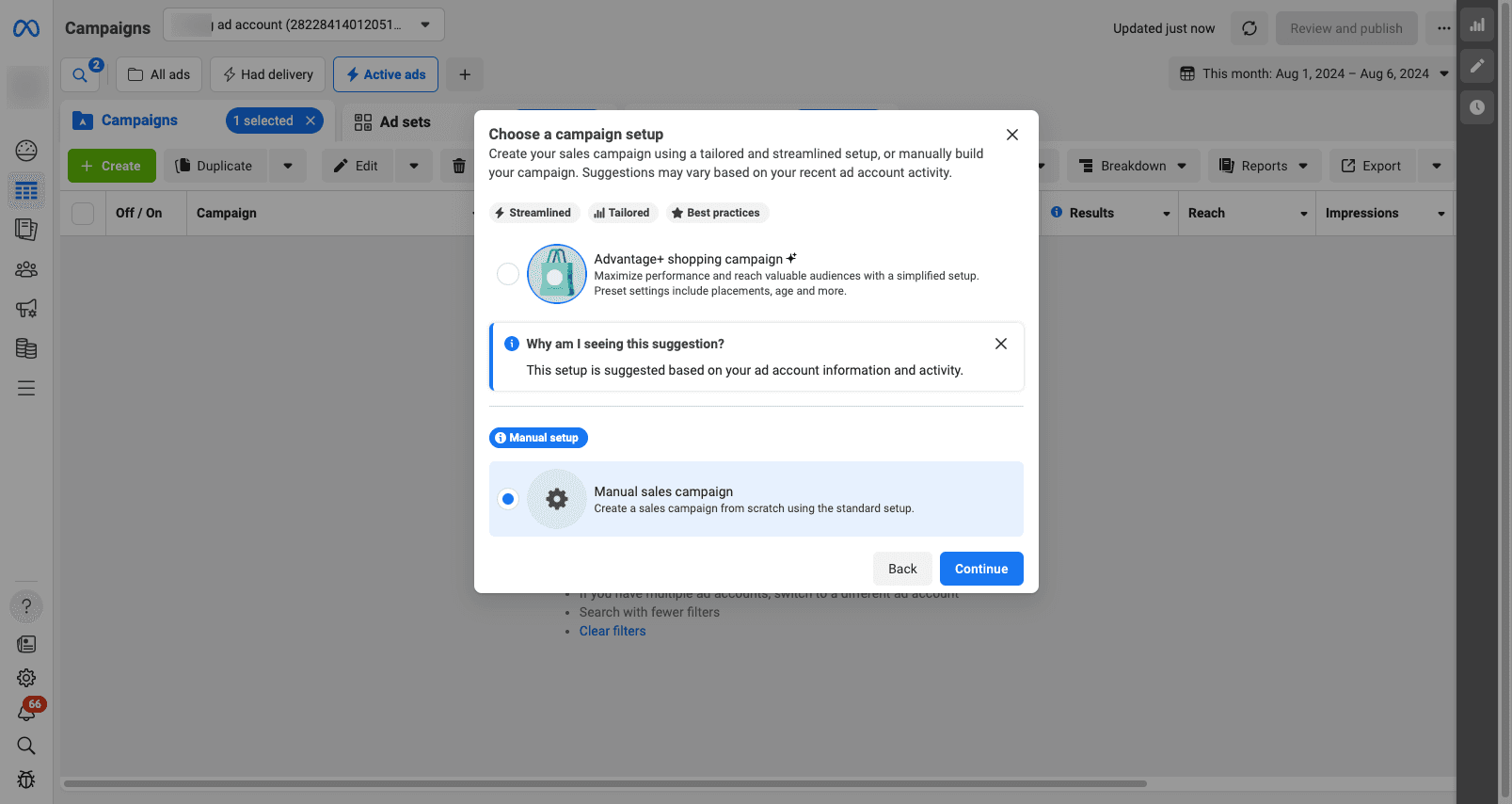Click the horizontal scrollbar at the bottom
The height and width of the screenshot is (804, 1512).
click(x=604, y=783)
